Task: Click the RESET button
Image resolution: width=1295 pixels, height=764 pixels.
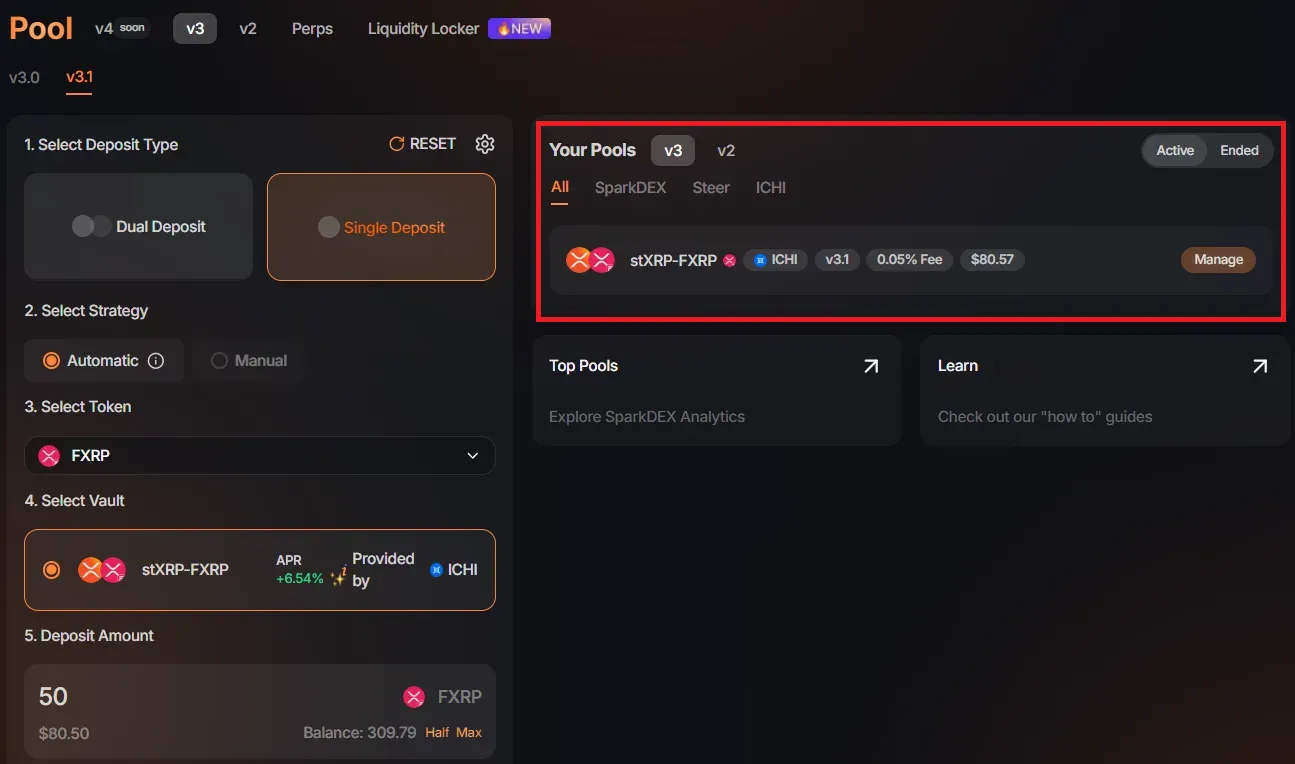Action: (x=423, y=144)
